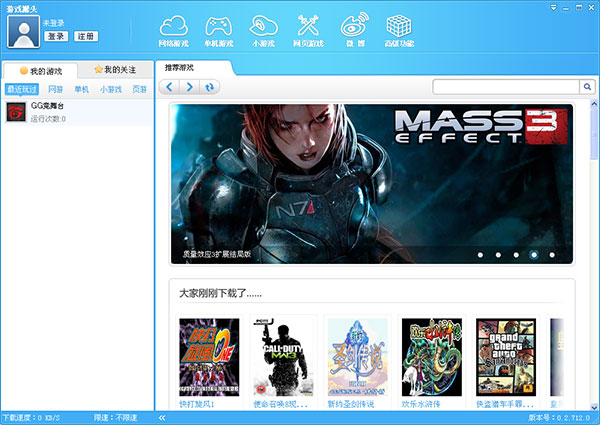This screenshot has width=600, height=425.
Task: Click the 使命召唤8现... title link
Action: coord(280,404)
